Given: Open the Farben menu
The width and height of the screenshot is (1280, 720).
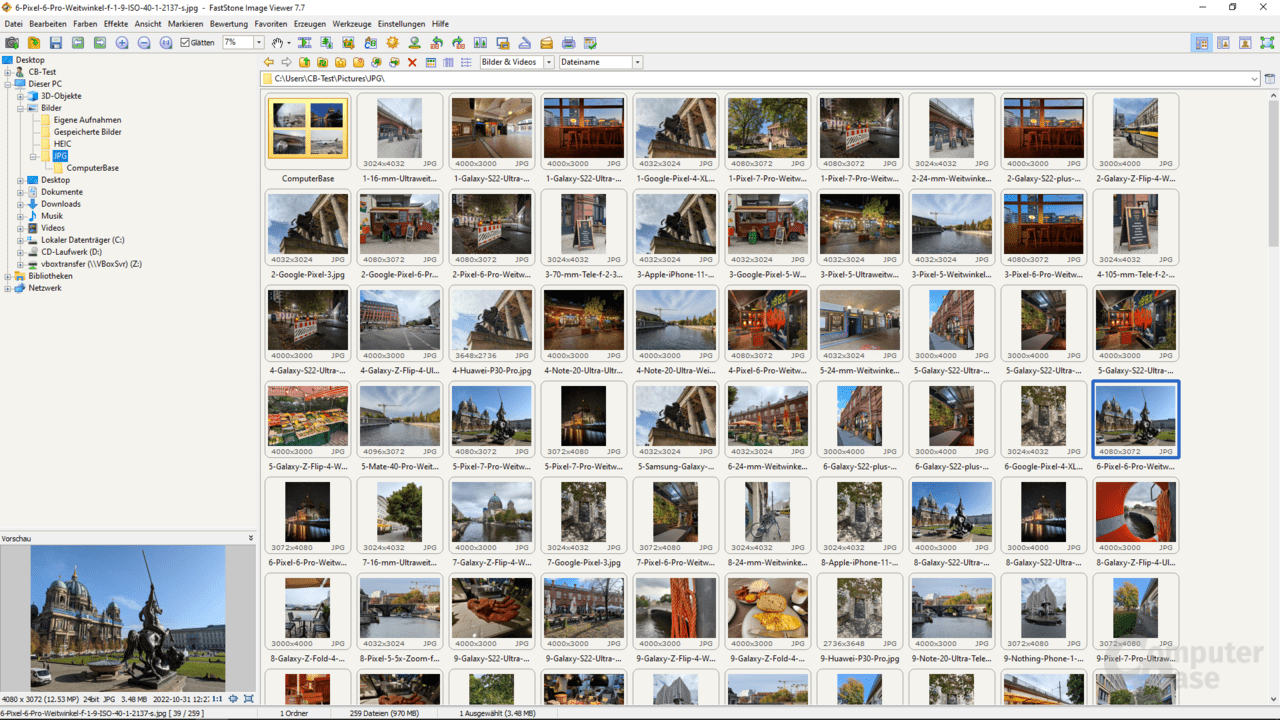Looking at the screenshot, I should 85,23.
